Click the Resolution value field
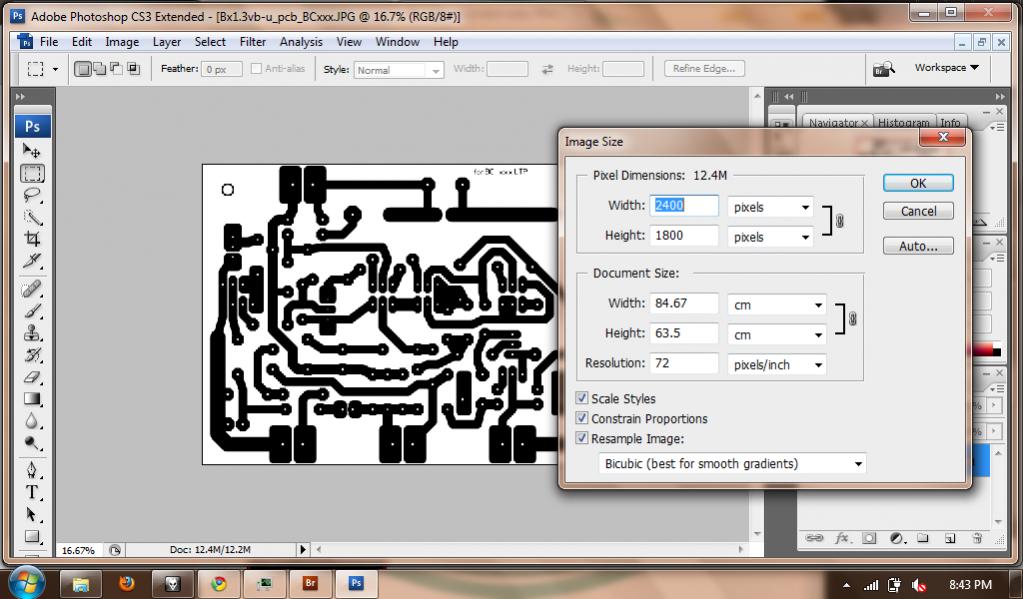 pyautogui.click(x=684, y=363)
